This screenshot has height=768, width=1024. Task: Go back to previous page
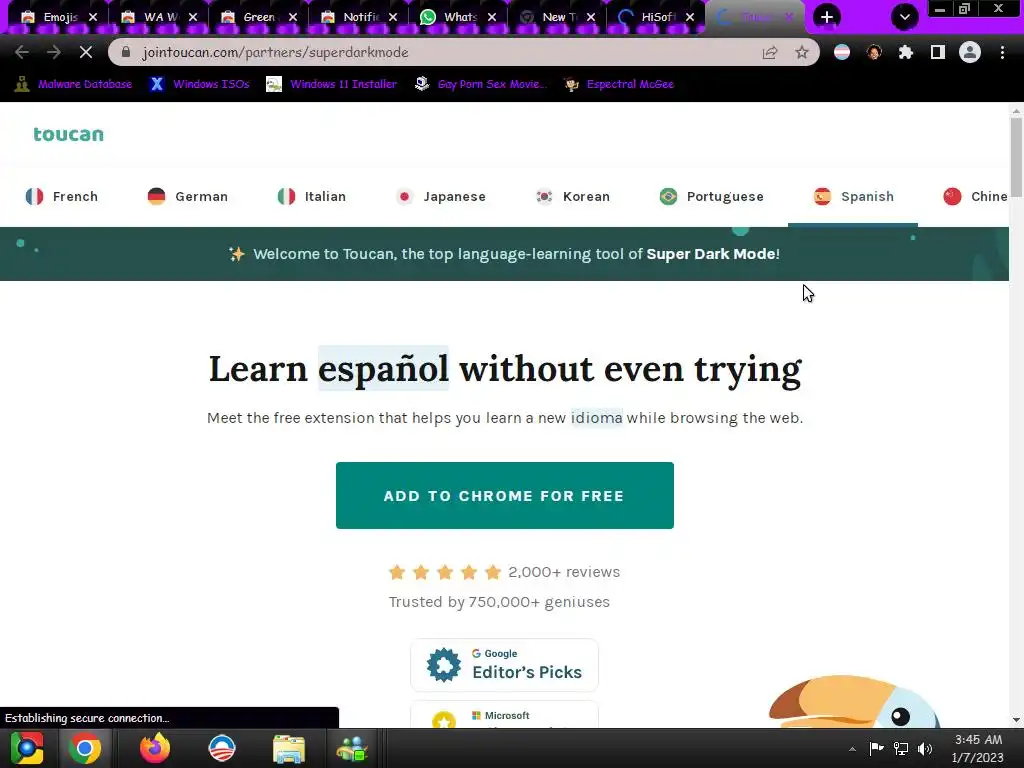click(22, 52)
